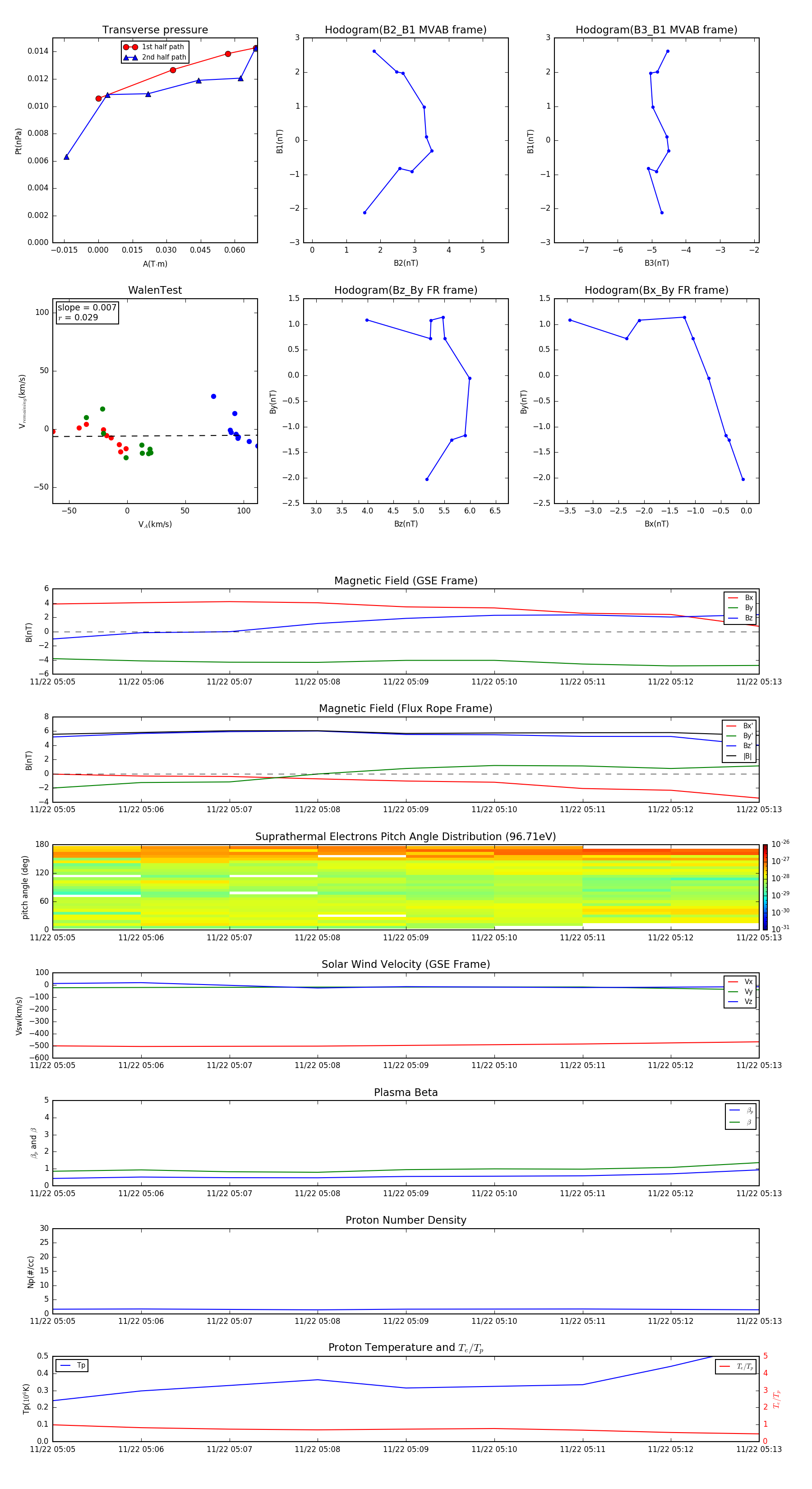This screenshot has width=812, height=1489.
Task: Click the "Transverse pressure" plot title
Action: pos(155,30)
